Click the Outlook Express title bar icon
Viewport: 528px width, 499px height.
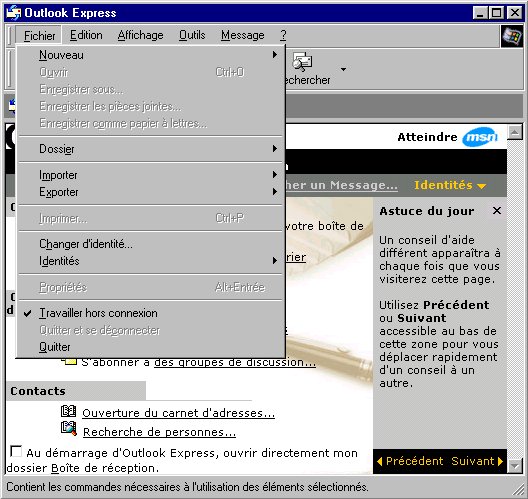coord(14,13)
